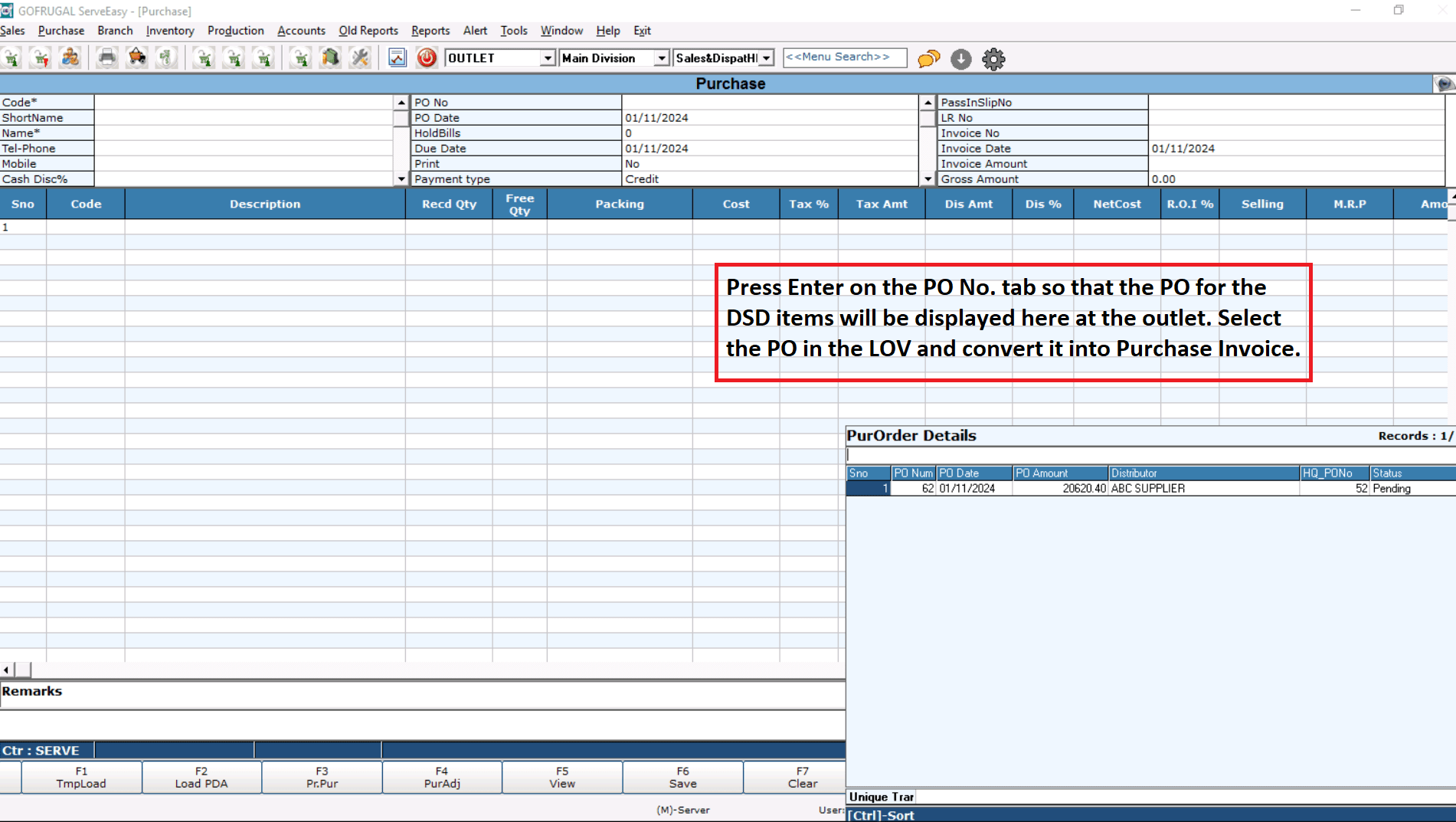Open the Purchase menu
Image resolution: width=1456 pixels, height=822 pixels.
click(61, 31)
